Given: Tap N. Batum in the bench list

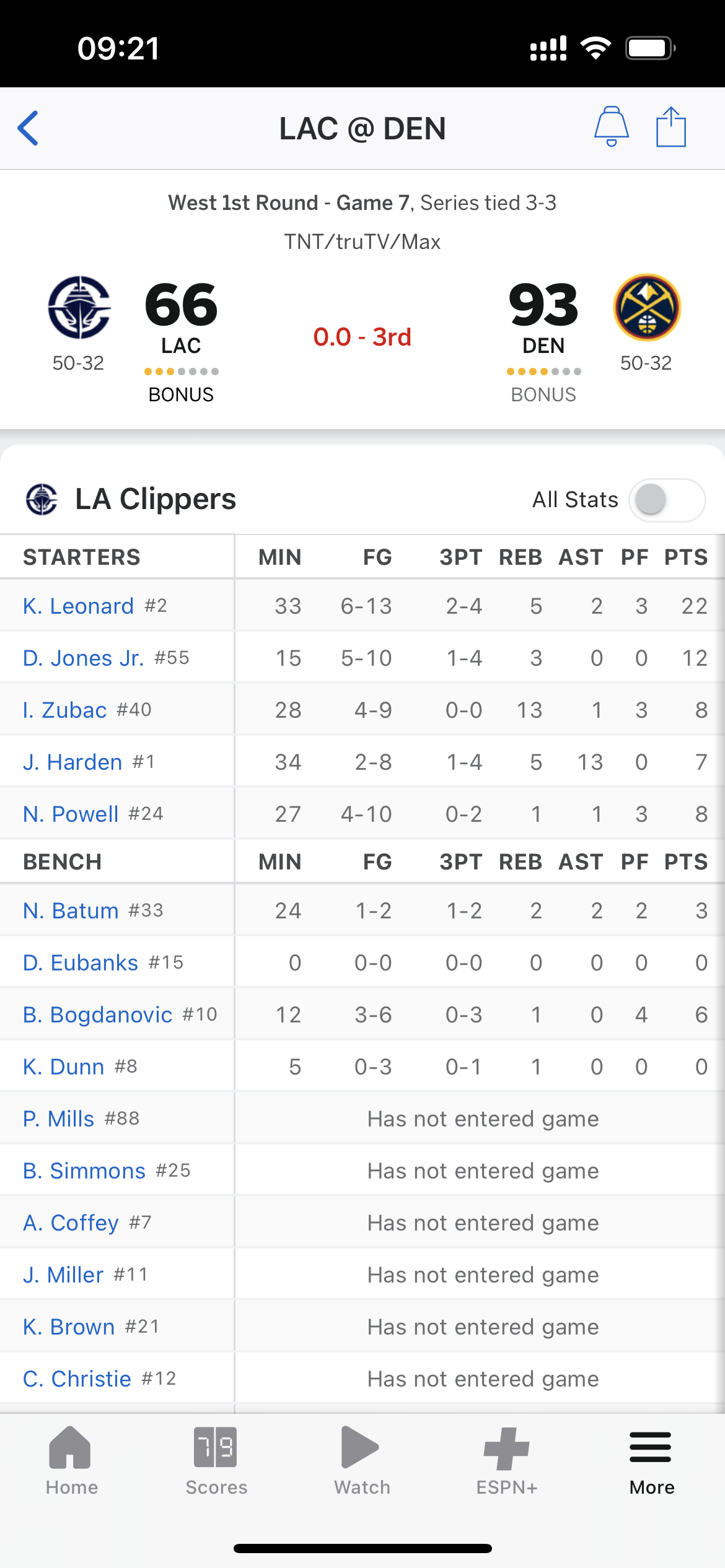Looking at the screenshot, I should click(x=71, y=910).
